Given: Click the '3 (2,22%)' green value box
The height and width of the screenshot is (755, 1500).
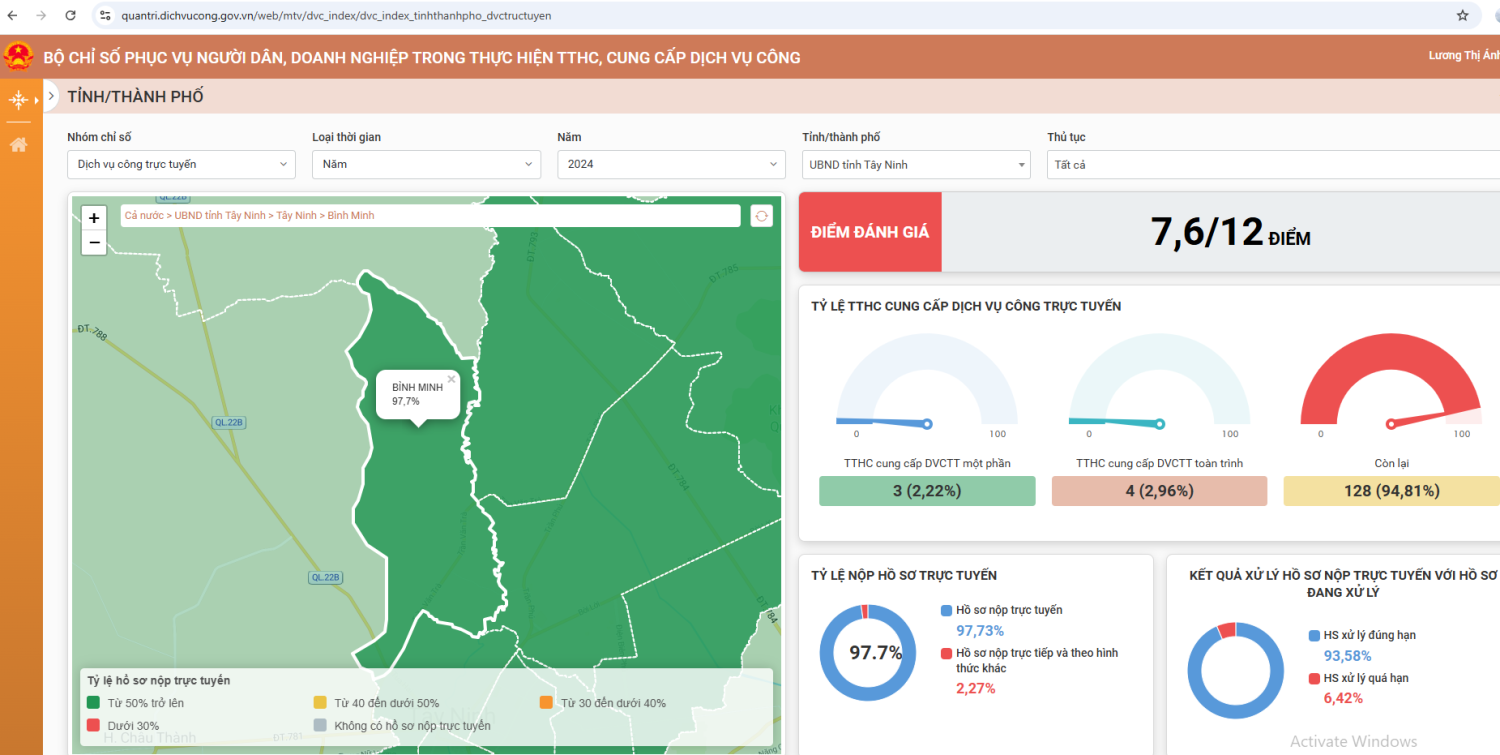Looking at the screenshot, I should [x=927, y=491].
